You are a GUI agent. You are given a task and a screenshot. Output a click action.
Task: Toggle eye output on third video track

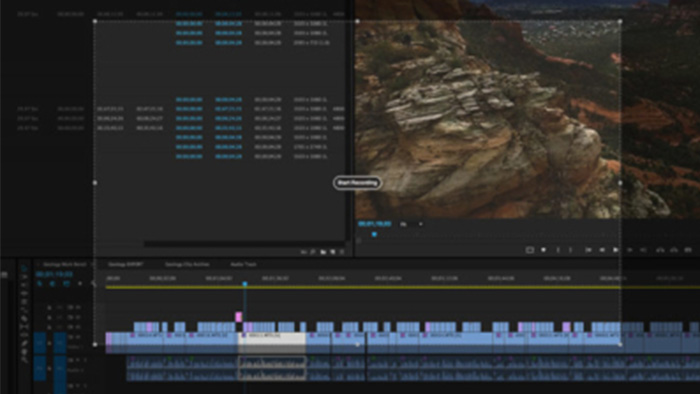(78, 327)
